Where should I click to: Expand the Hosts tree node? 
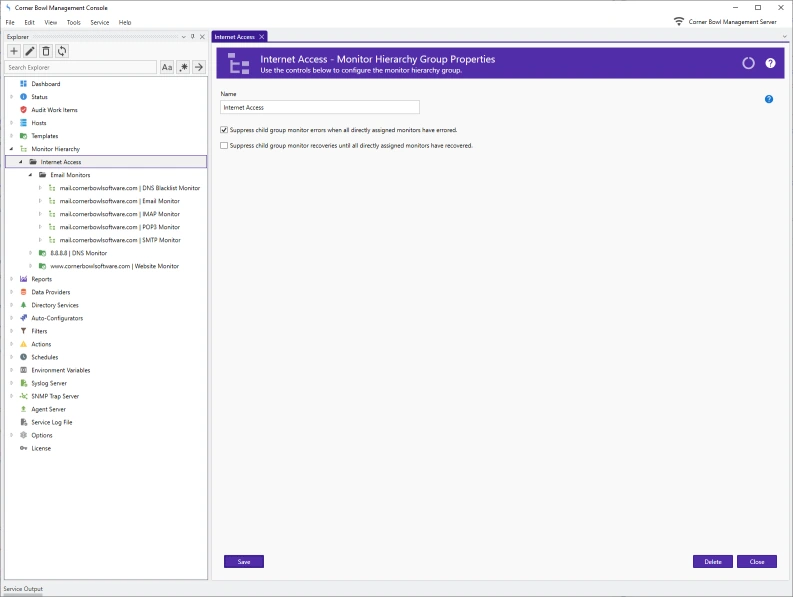coord(12,123)
